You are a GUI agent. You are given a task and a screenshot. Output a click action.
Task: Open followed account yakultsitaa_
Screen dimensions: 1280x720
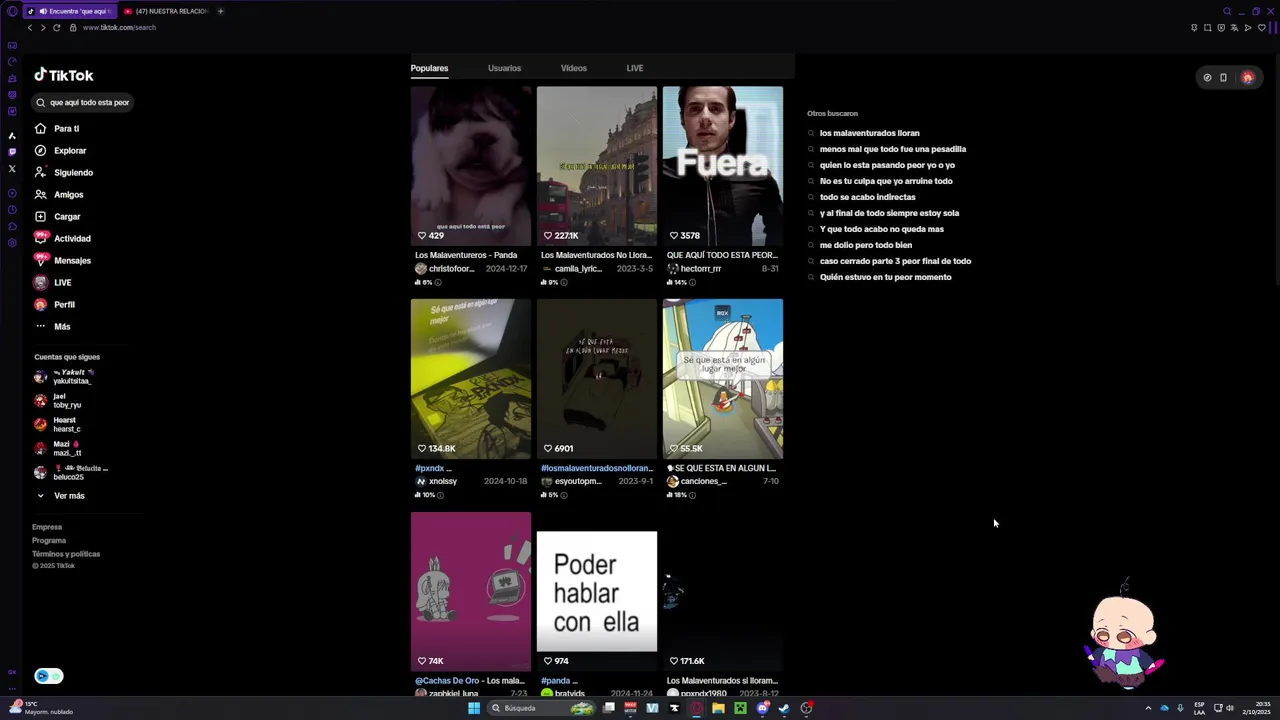pos(66,376)
